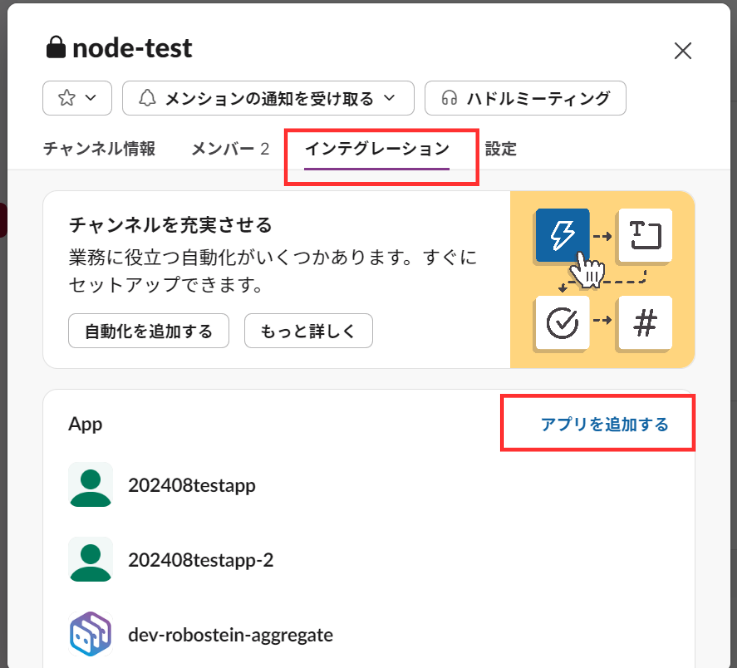Click the star icon to favorite channel
The width and height of the screenshot is (738, 669).
pyautogui.click(x=67, y=98)
